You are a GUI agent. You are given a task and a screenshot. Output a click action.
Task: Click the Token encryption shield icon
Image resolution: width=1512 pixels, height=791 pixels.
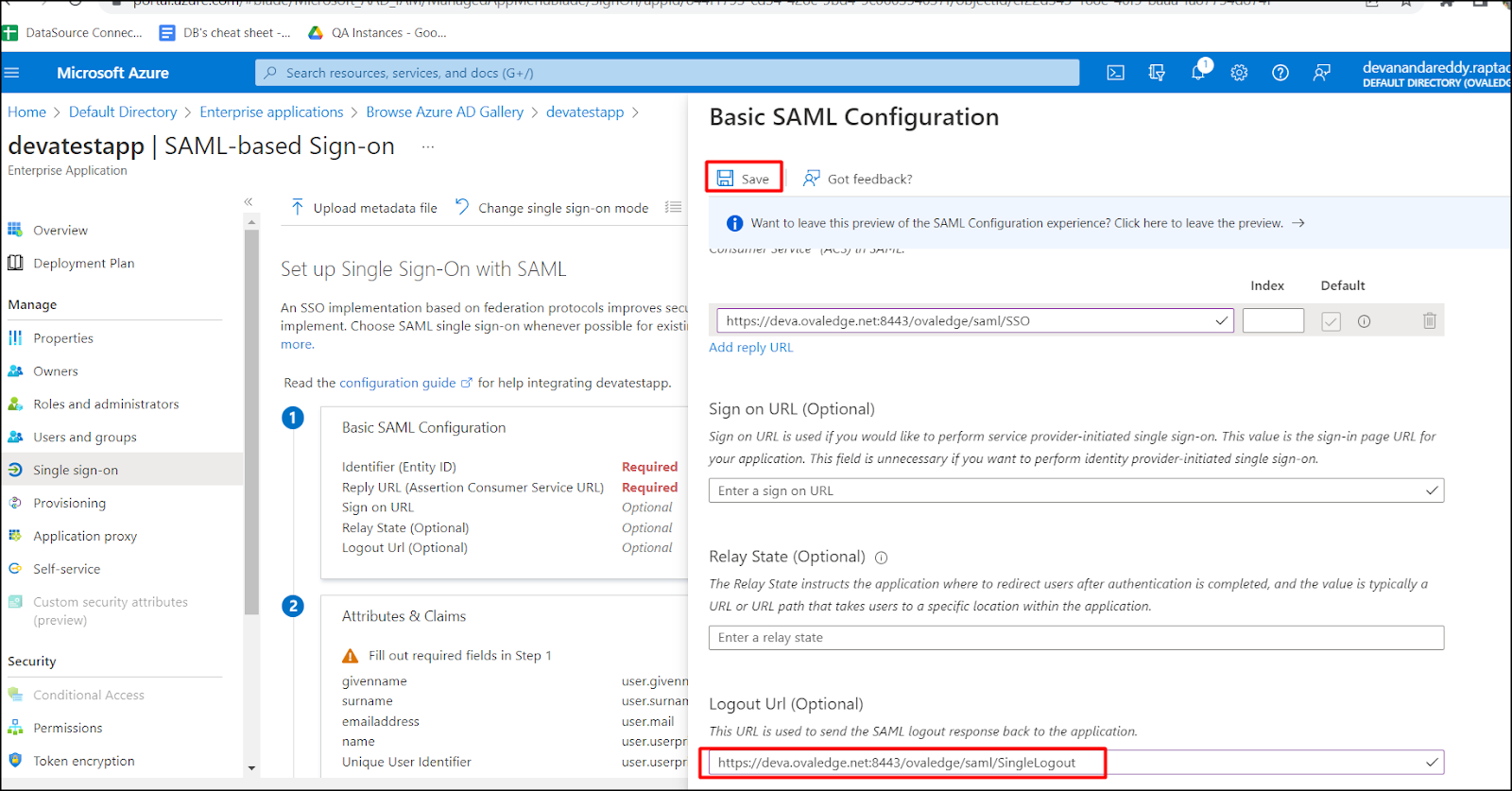pyautogui.click(x=15, y=760)
